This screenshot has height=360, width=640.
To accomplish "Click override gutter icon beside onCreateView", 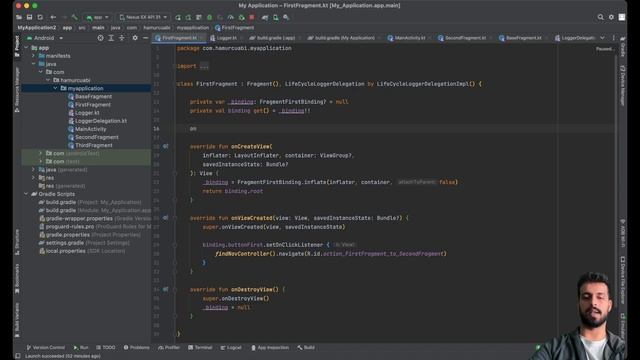I will [x=165, y=146].
